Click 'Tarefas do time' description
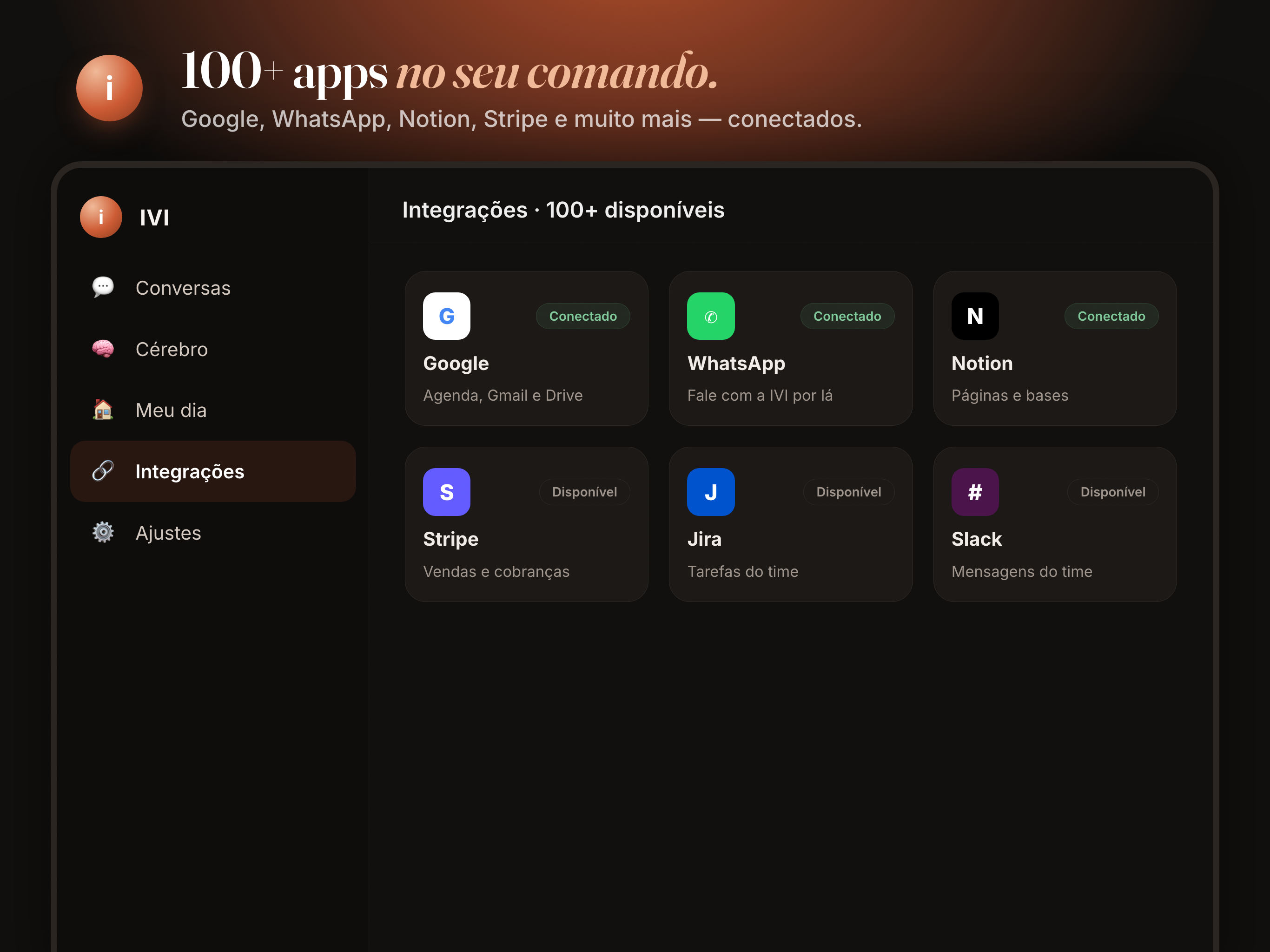The image size is (1270, 952). tap(742, 571)
